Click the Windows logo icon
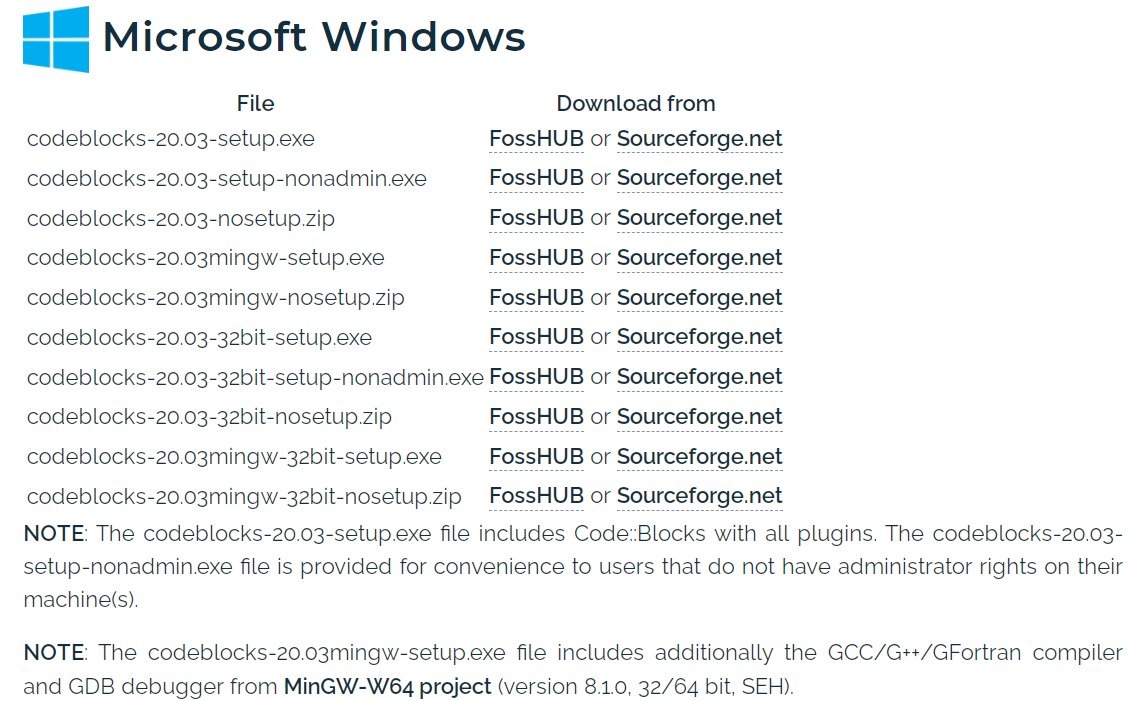Viewport: 1140px width, 701px height. point(56,39)
